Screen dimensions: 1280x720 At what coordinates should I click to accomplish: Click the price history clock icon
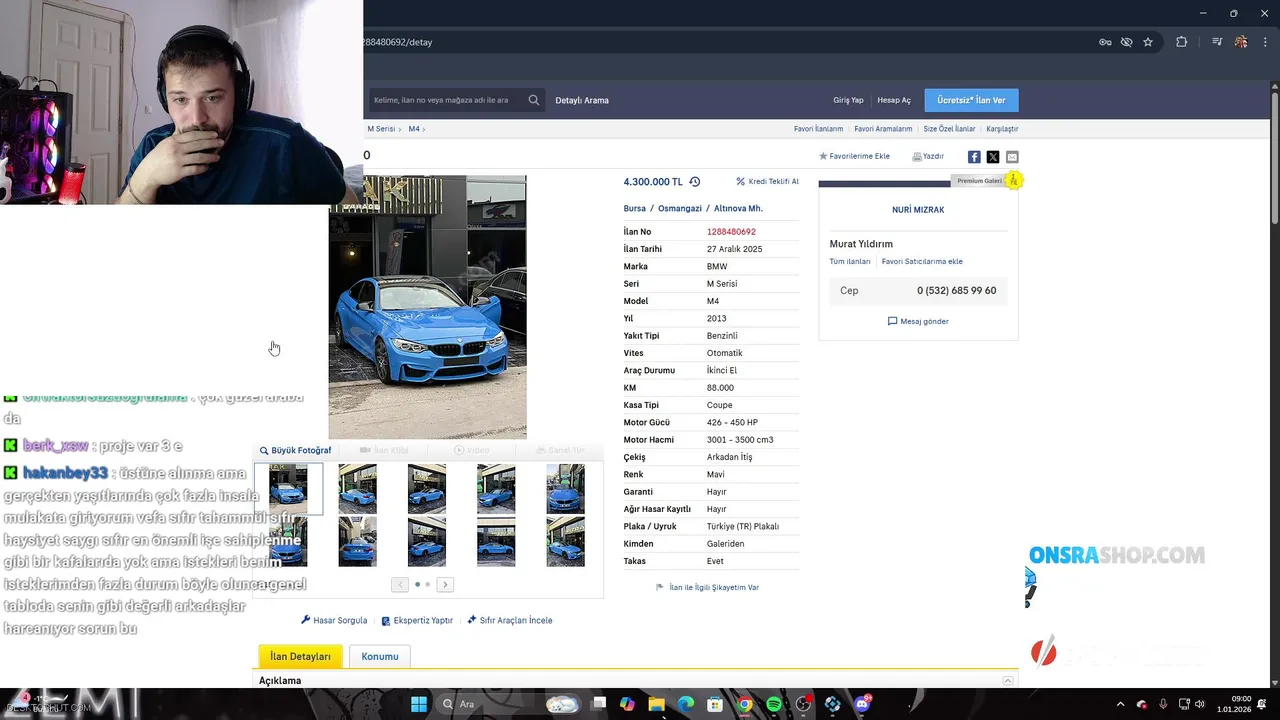point(695,182)
